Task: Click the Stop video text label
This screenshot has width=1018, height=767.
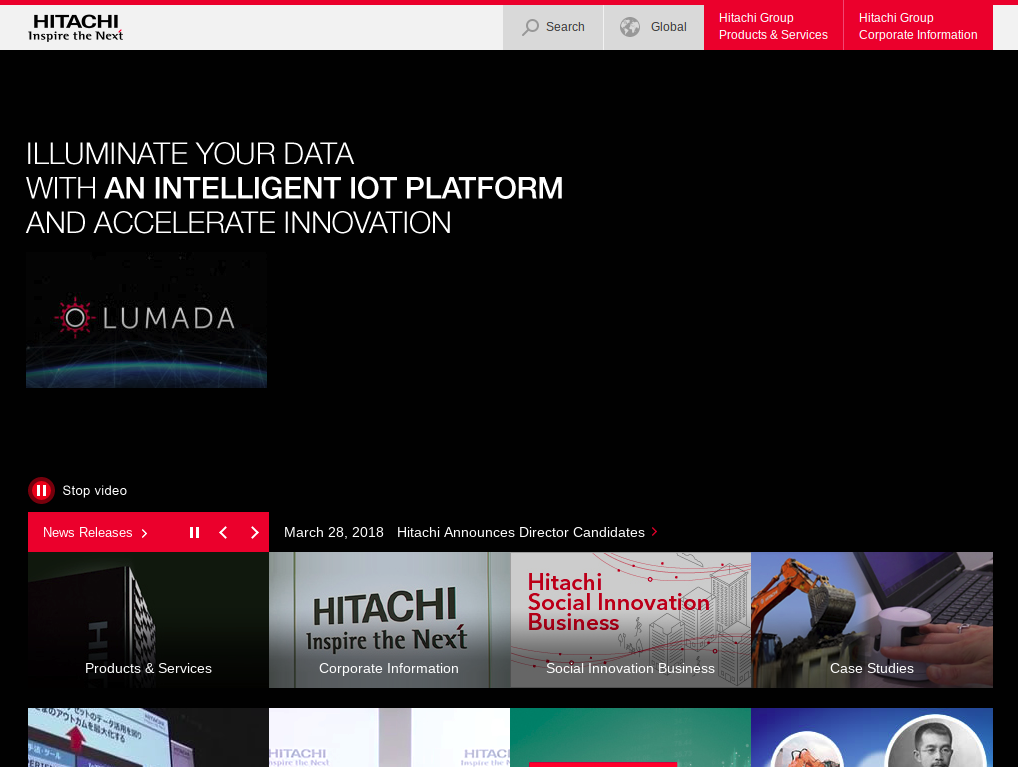Action: [x=95, y=490]
